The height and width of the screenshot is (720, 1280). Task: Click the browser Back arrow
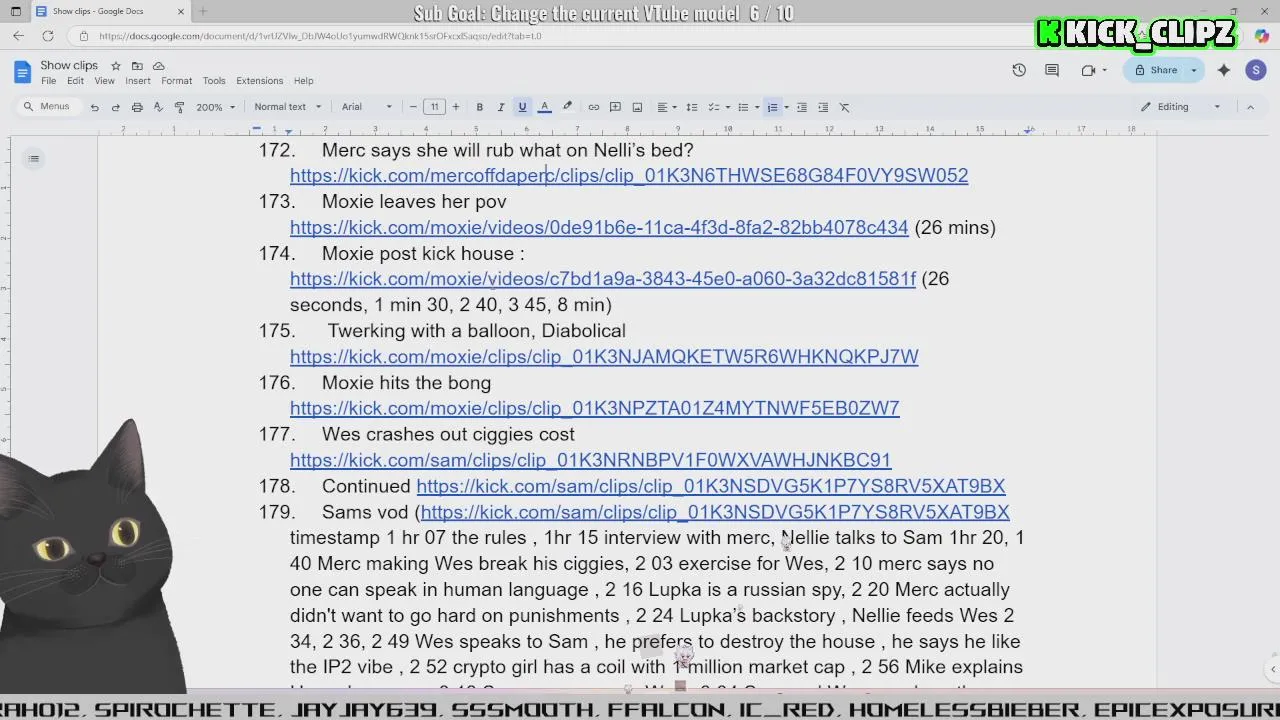(x=19, y=36)
